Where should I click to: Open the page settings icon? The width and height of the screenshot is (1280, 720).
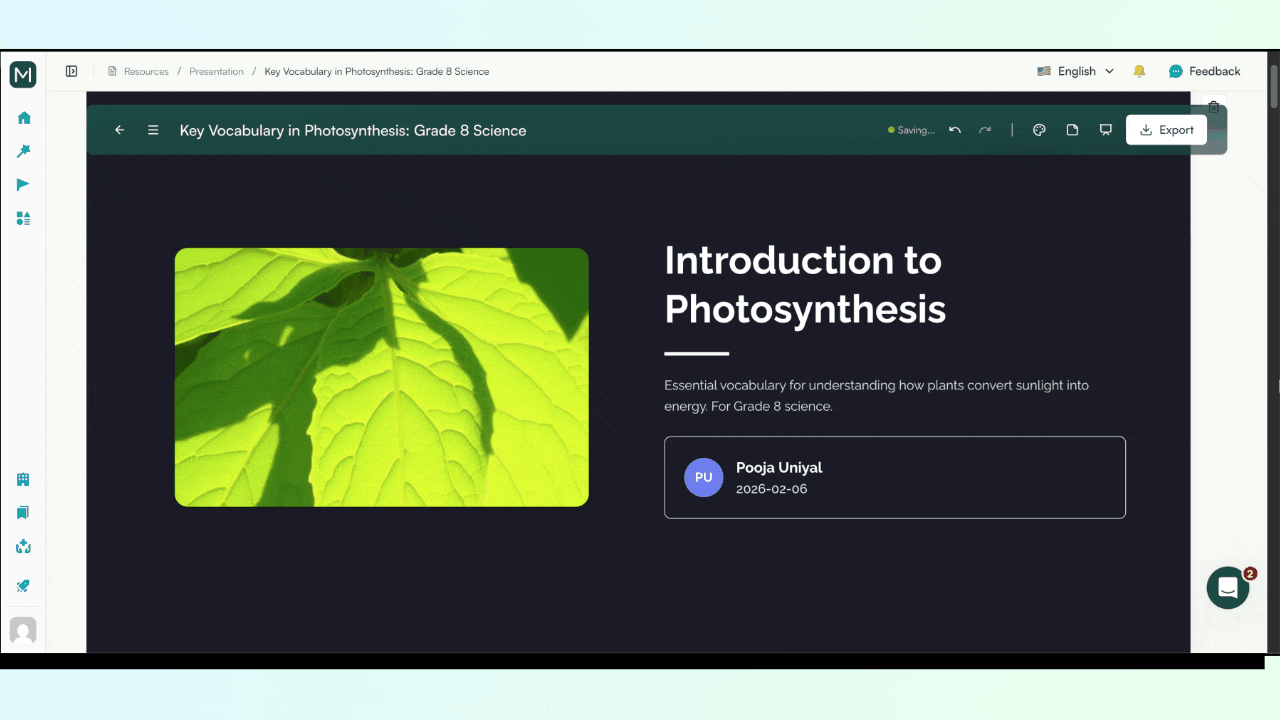1072,129
